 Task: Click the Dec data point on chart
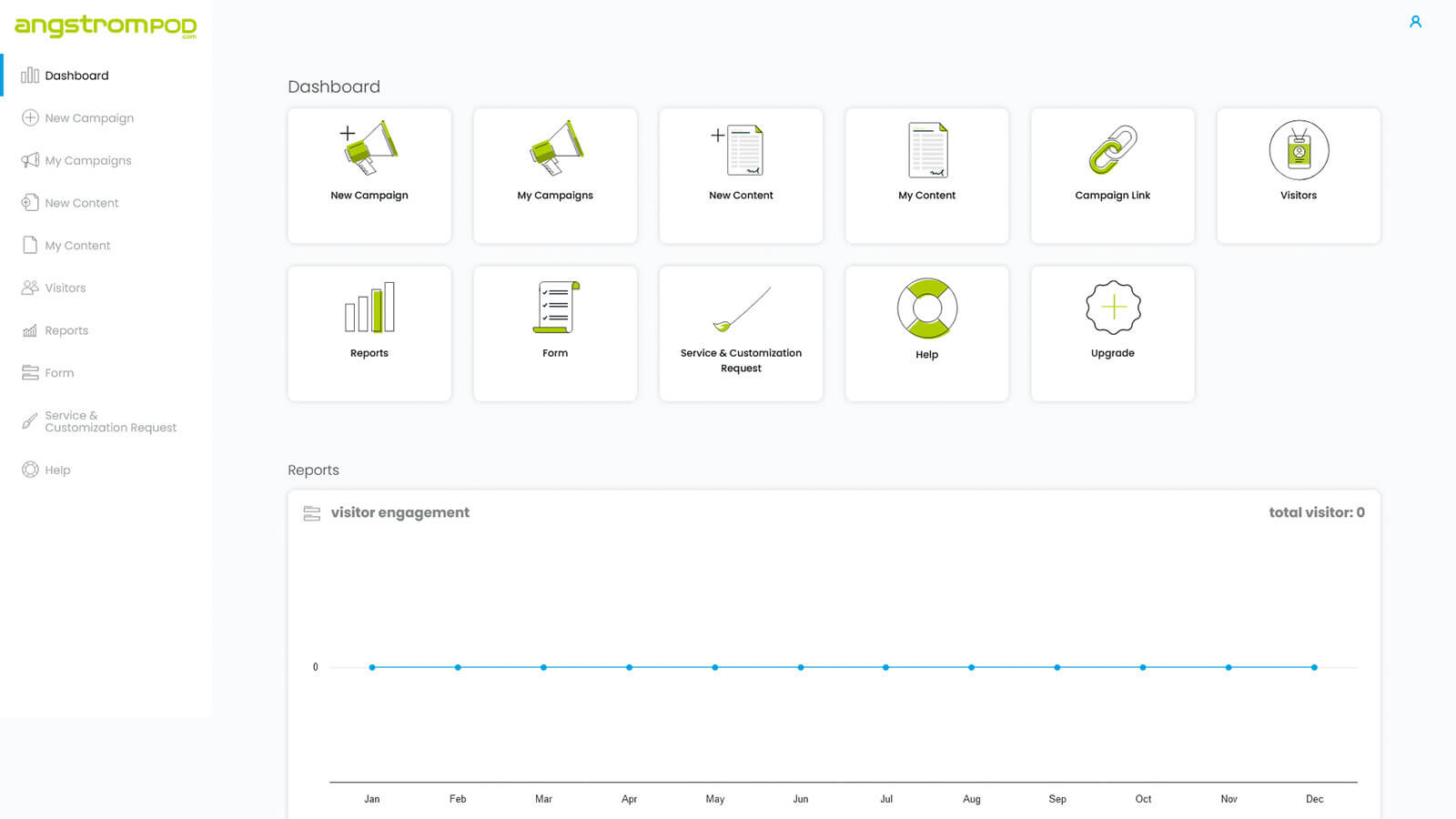1314,667
